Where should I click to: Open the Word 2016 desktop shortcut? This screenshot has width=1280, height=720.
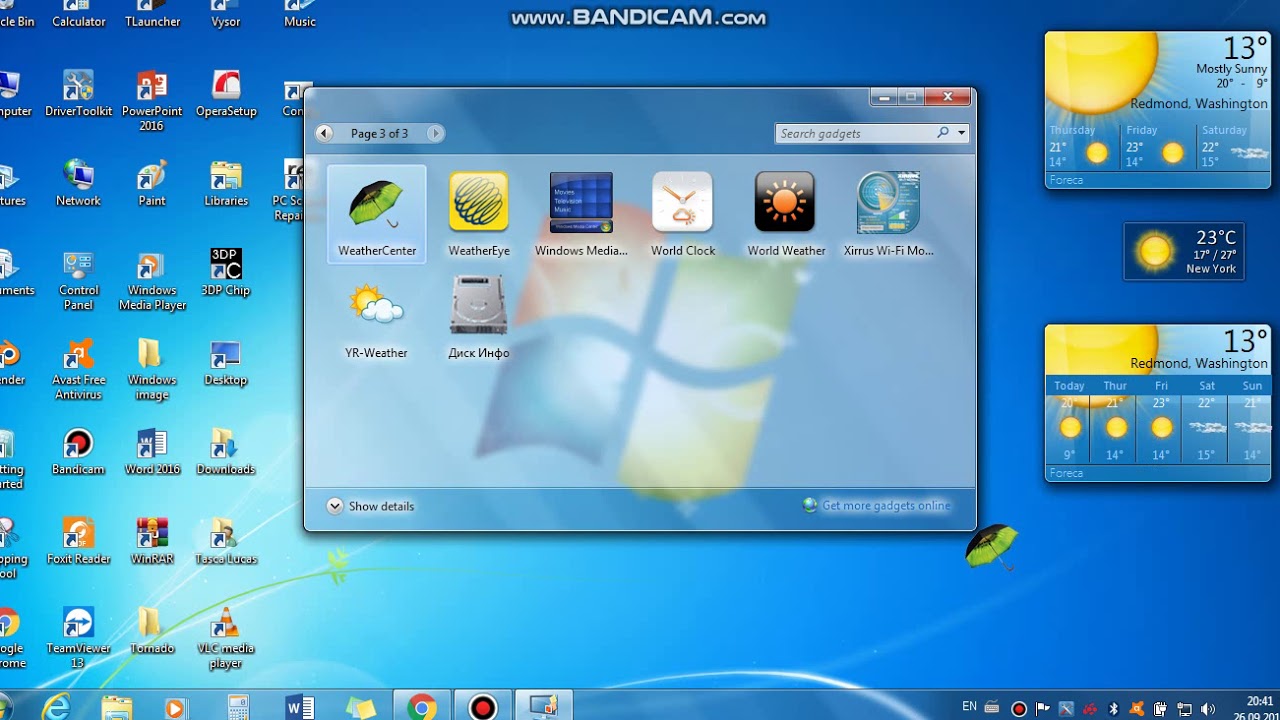coord(152,451)
